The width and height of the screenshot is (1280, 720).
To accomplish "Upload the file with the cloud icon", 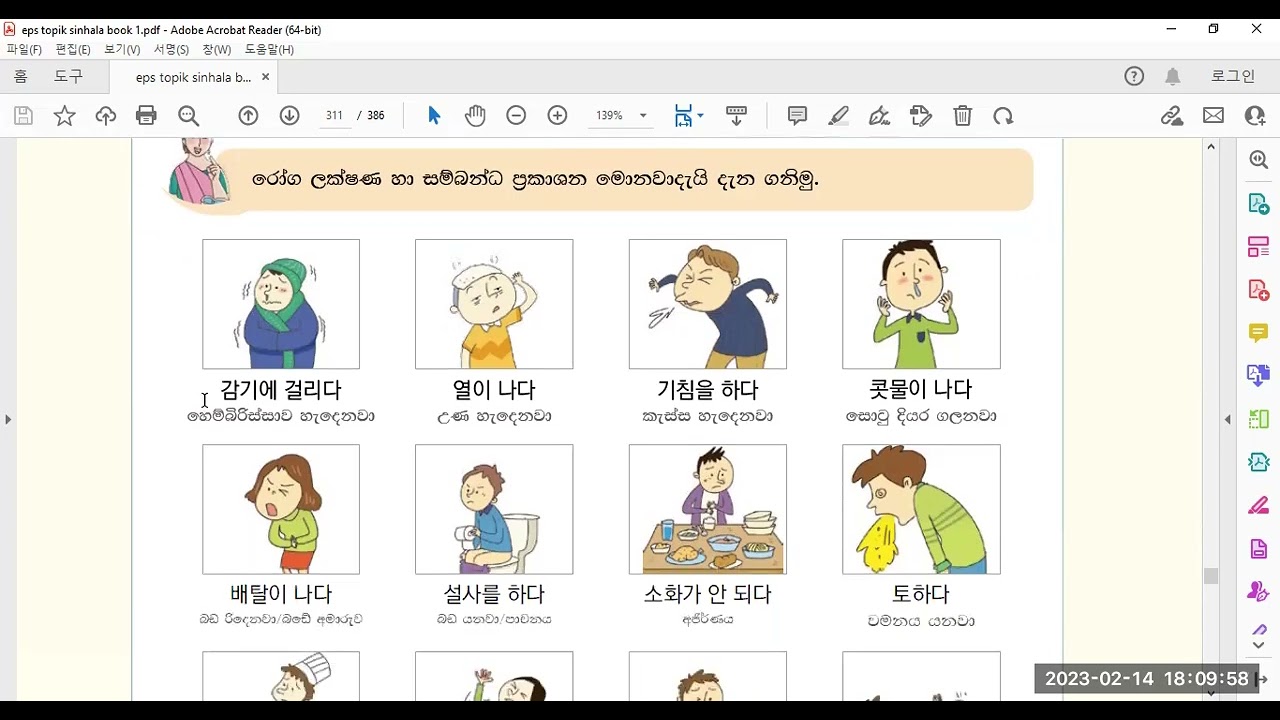I will point(105,116).
